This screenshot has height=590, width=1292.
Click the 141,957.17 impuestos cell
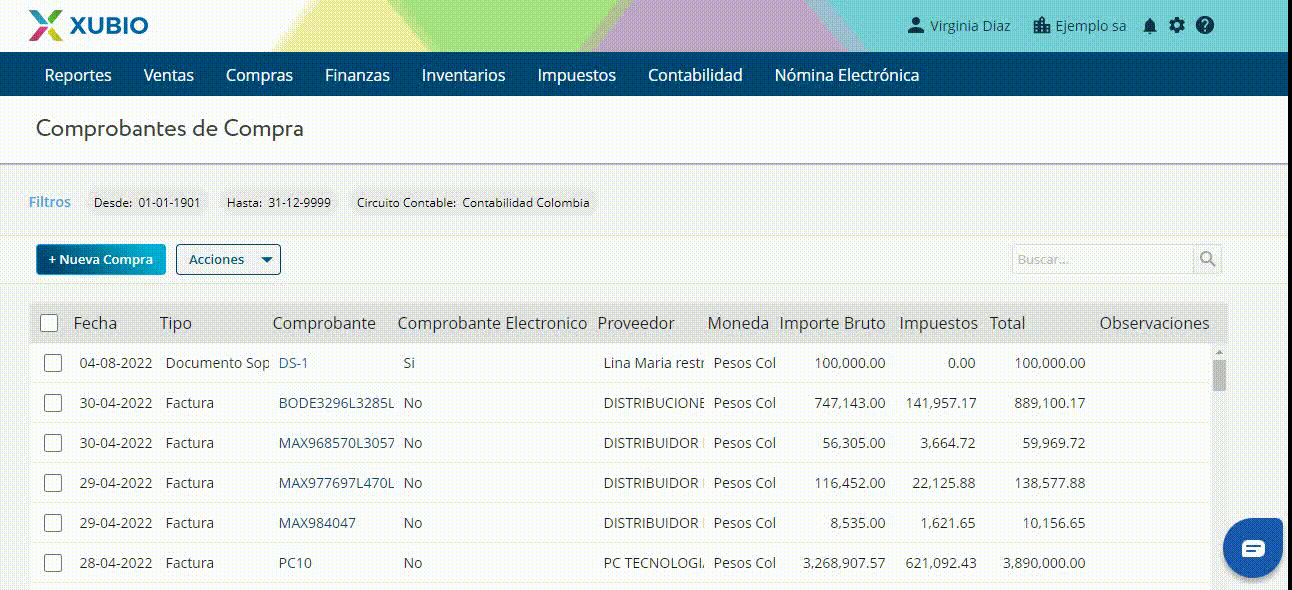point(941,403)
